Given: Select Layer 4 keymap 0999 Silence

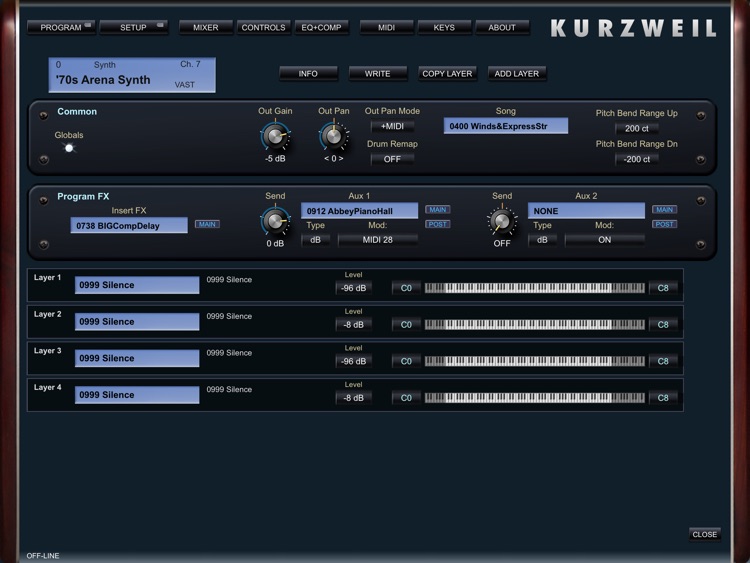Looking at the screenshot, I should click(x=137, y=395).
